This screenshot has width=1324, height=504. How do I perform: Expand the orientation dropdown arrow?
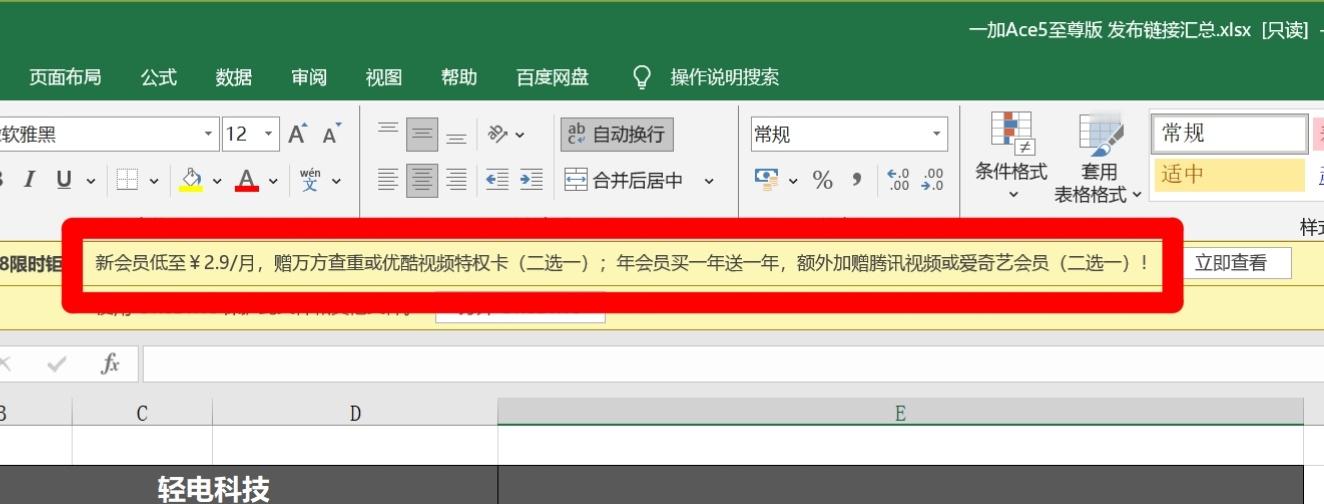coord(520,134)
